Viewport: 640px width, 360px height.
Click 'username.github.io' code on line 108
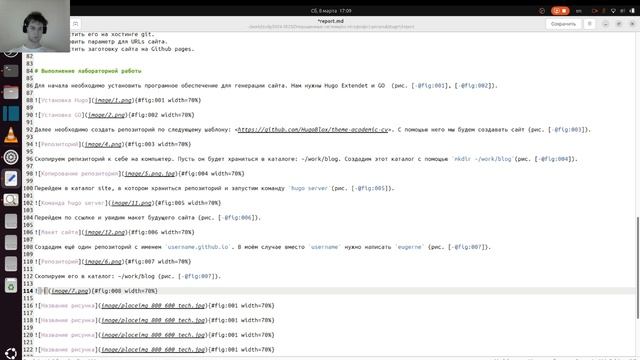[198, 247]
